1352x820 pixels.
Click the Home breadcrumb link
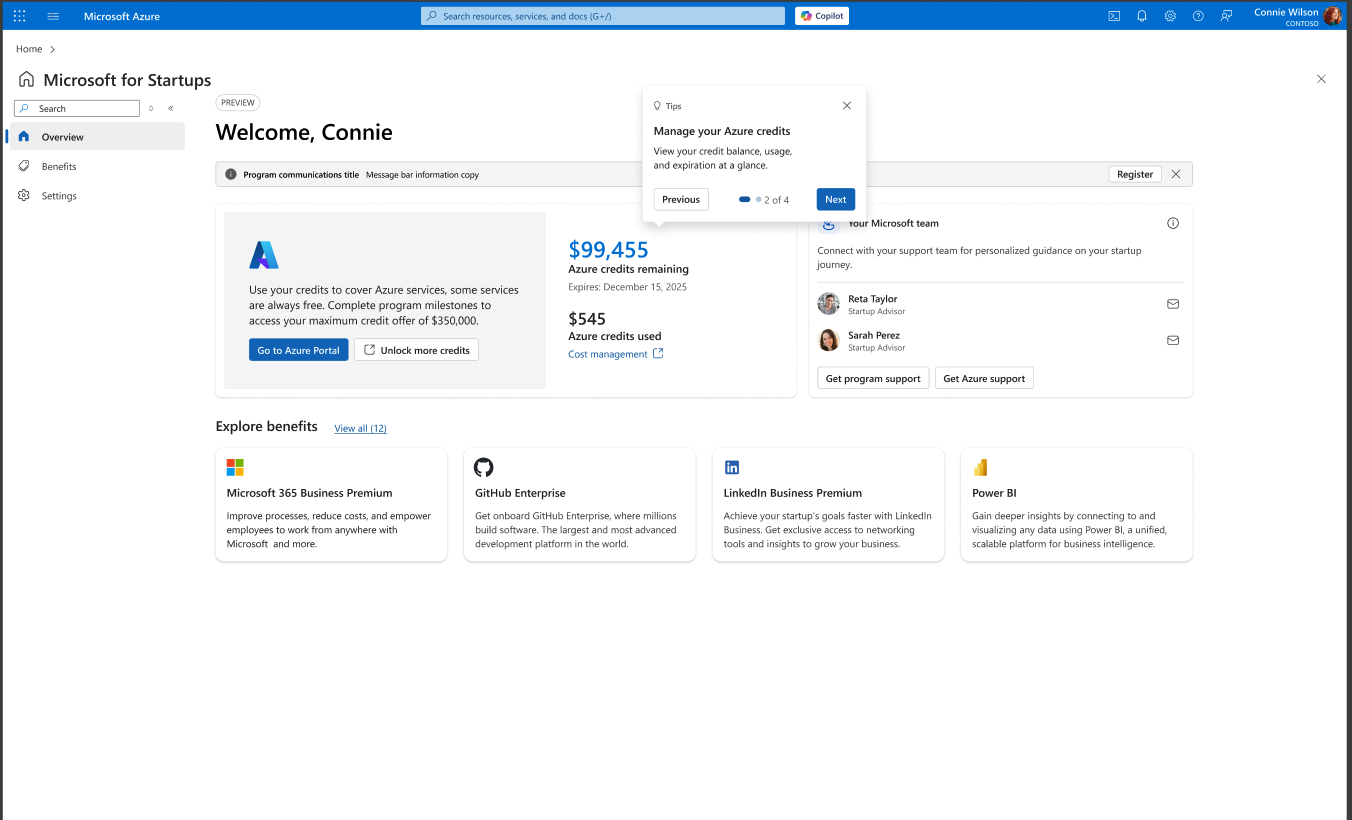[29, 49]
